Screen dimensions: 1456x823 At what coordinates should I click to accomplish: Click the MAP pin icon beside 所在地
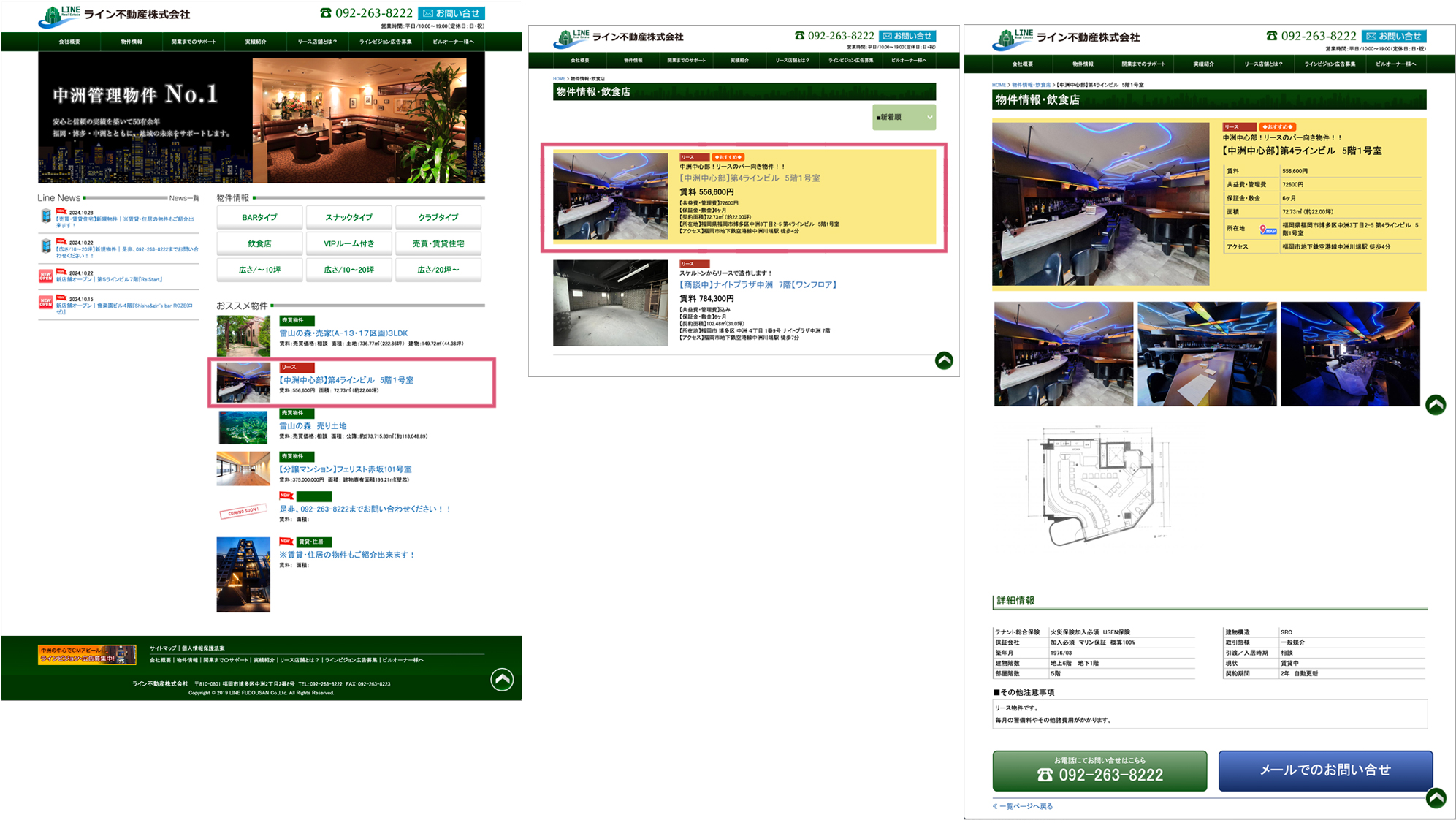pyautogui.click(x=1268, y=230)
